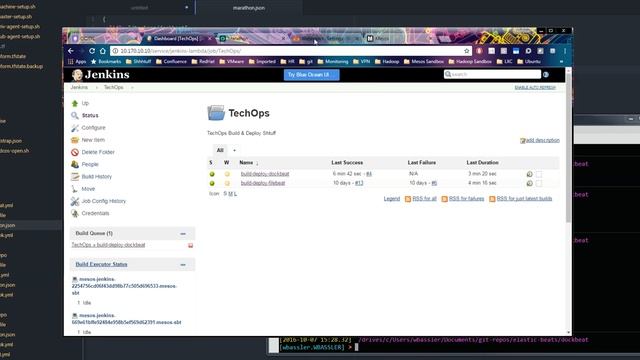The width and height of the screenshot is (640, 360).
Task: Click the green Up arrow icon
Action: tap(75, 103)
